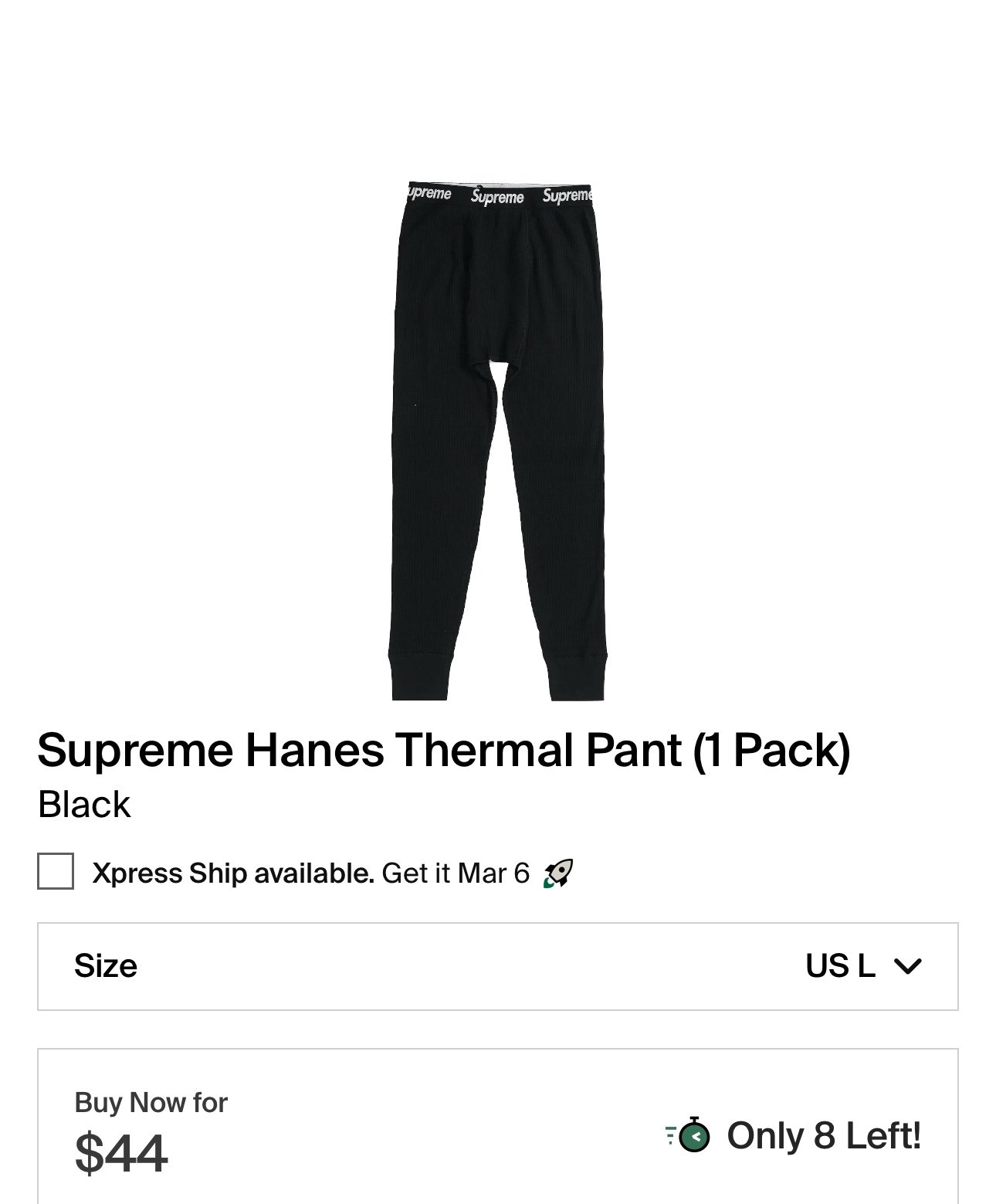This screenshot has width=996, height=1204.
Task: Open the Supreme thermal pant product image
Action: coord(497,442)
